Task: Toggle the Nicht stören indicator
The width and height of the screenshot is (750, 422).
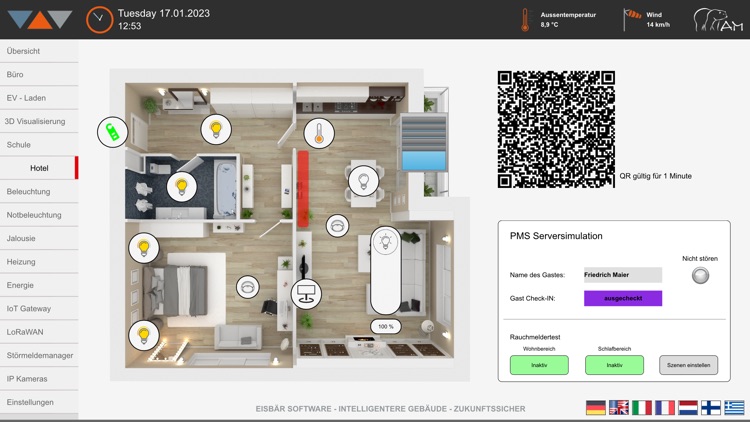Action: [700, 276]
